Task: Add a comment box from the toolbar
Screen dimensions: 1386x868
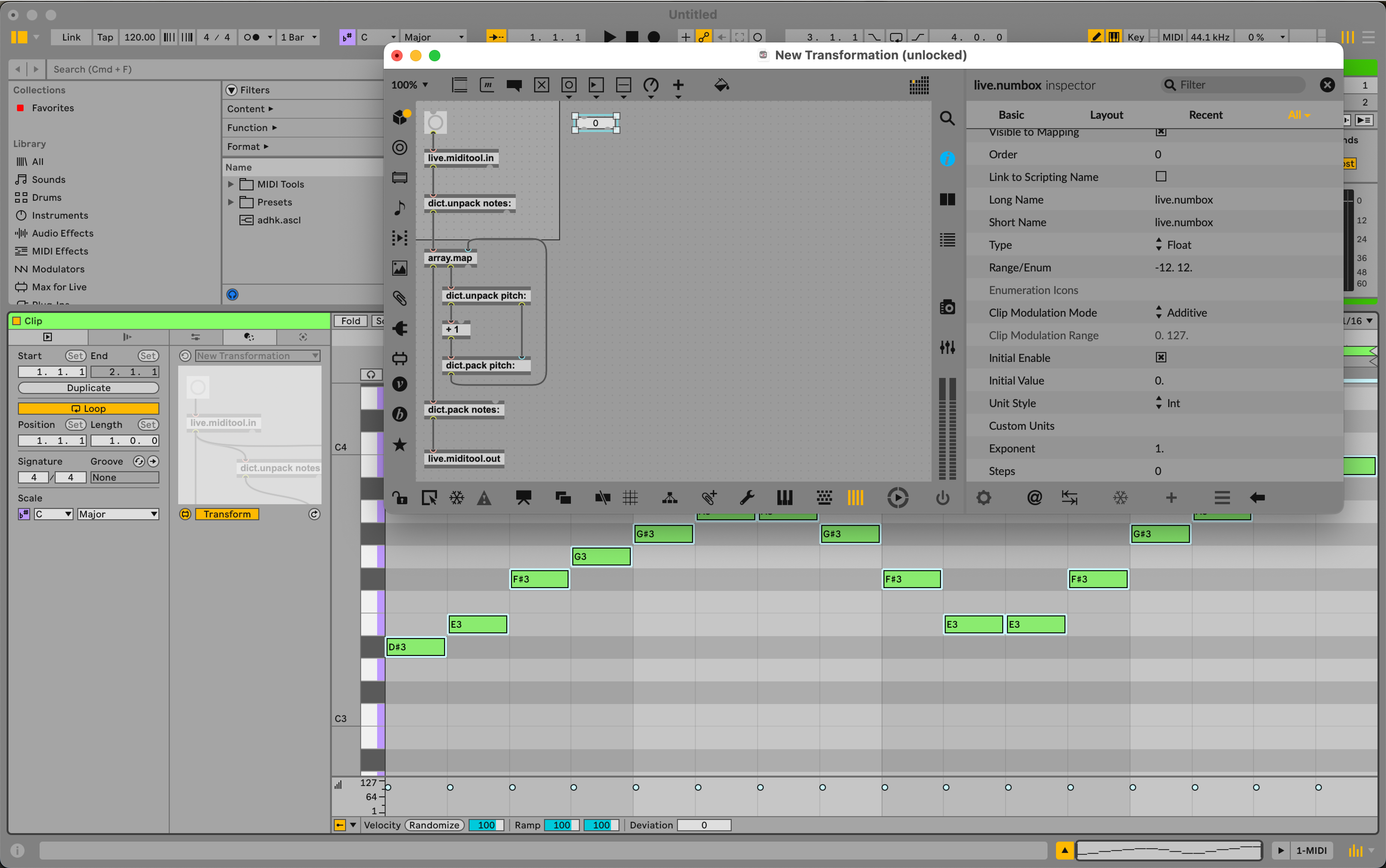Action: [514, 85]
